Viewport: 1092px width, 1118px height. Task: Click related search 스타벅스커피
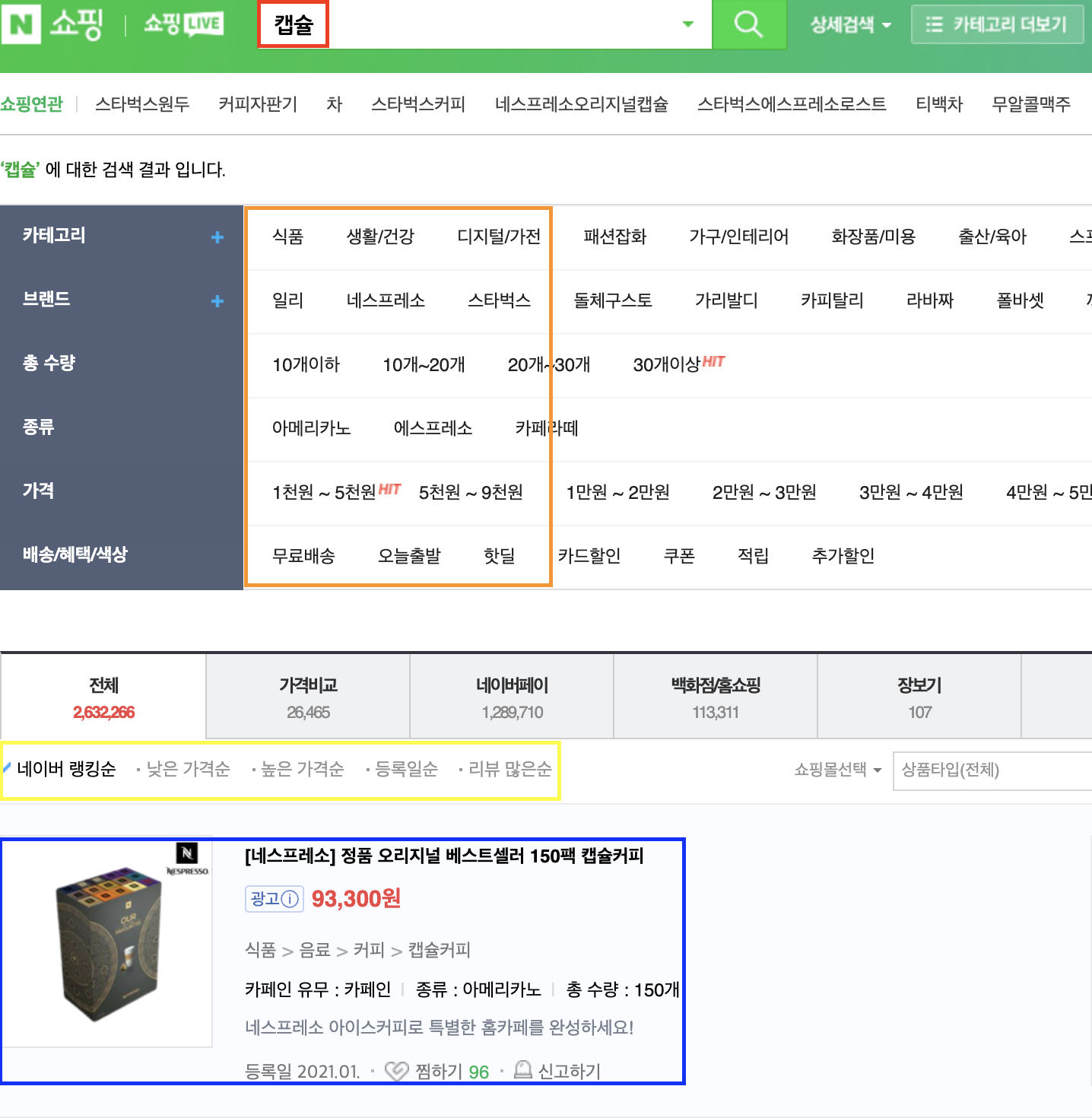click(x=418, y=104)
